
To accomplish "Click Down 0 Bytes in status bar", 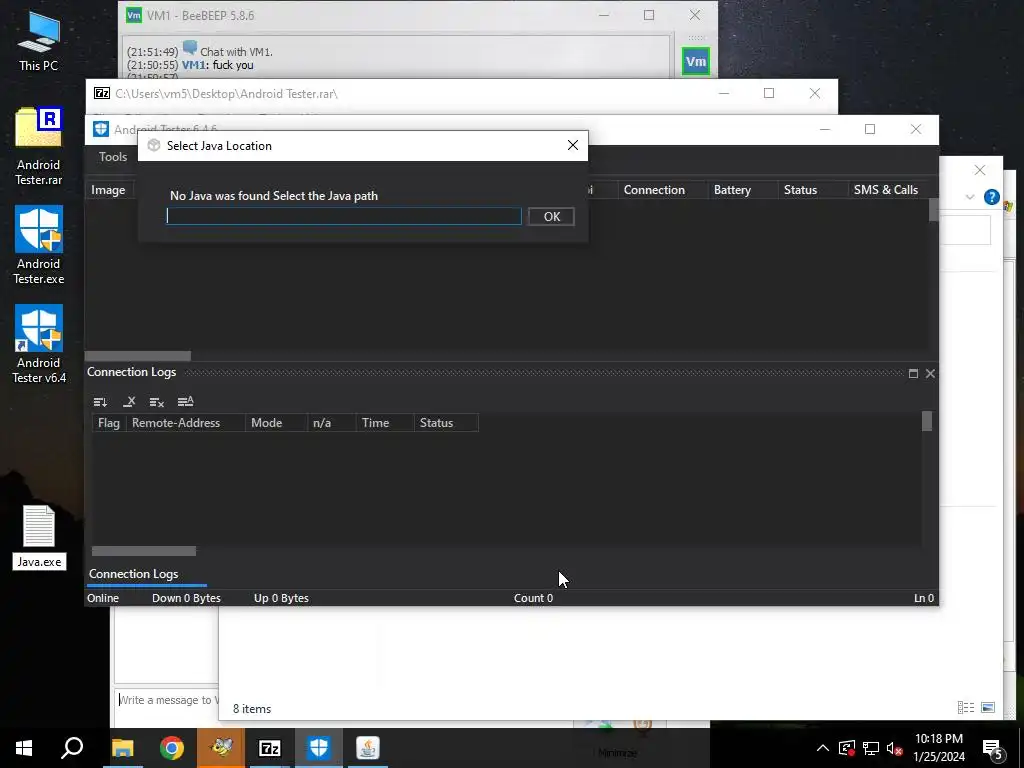I will [186, 598].
